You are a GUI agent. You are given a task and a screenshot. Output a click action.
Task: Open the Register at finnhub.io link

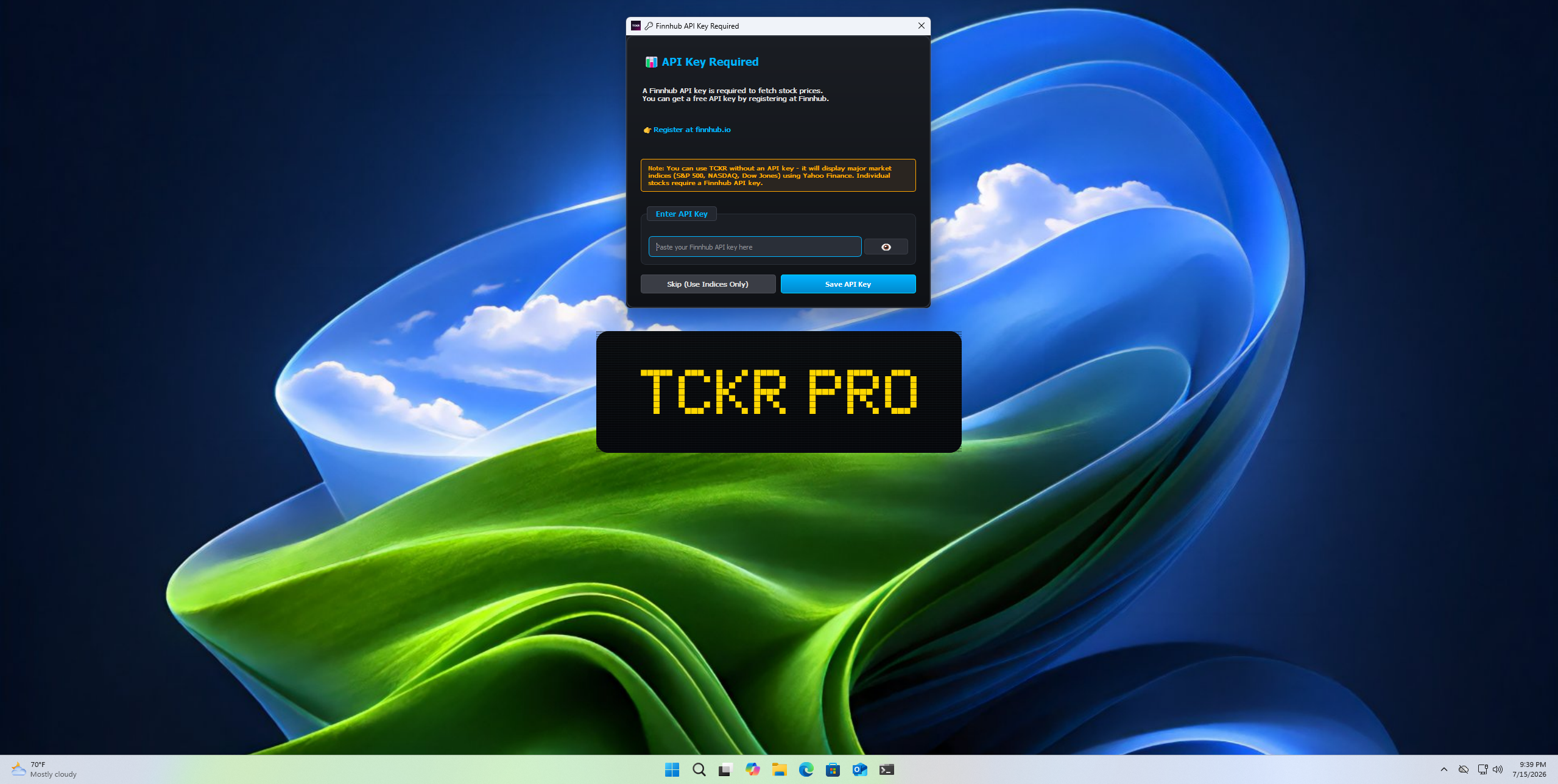(691, 130)
